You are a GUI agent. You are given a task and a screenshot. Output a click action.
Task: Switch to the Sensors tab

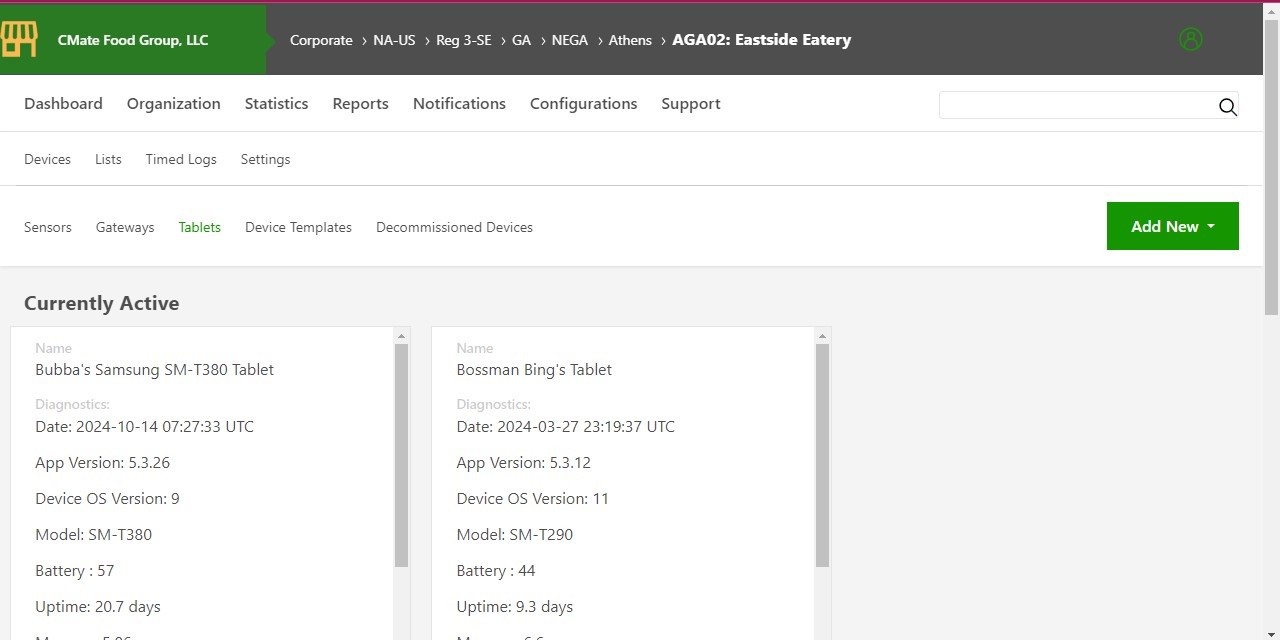coord(48,228)
